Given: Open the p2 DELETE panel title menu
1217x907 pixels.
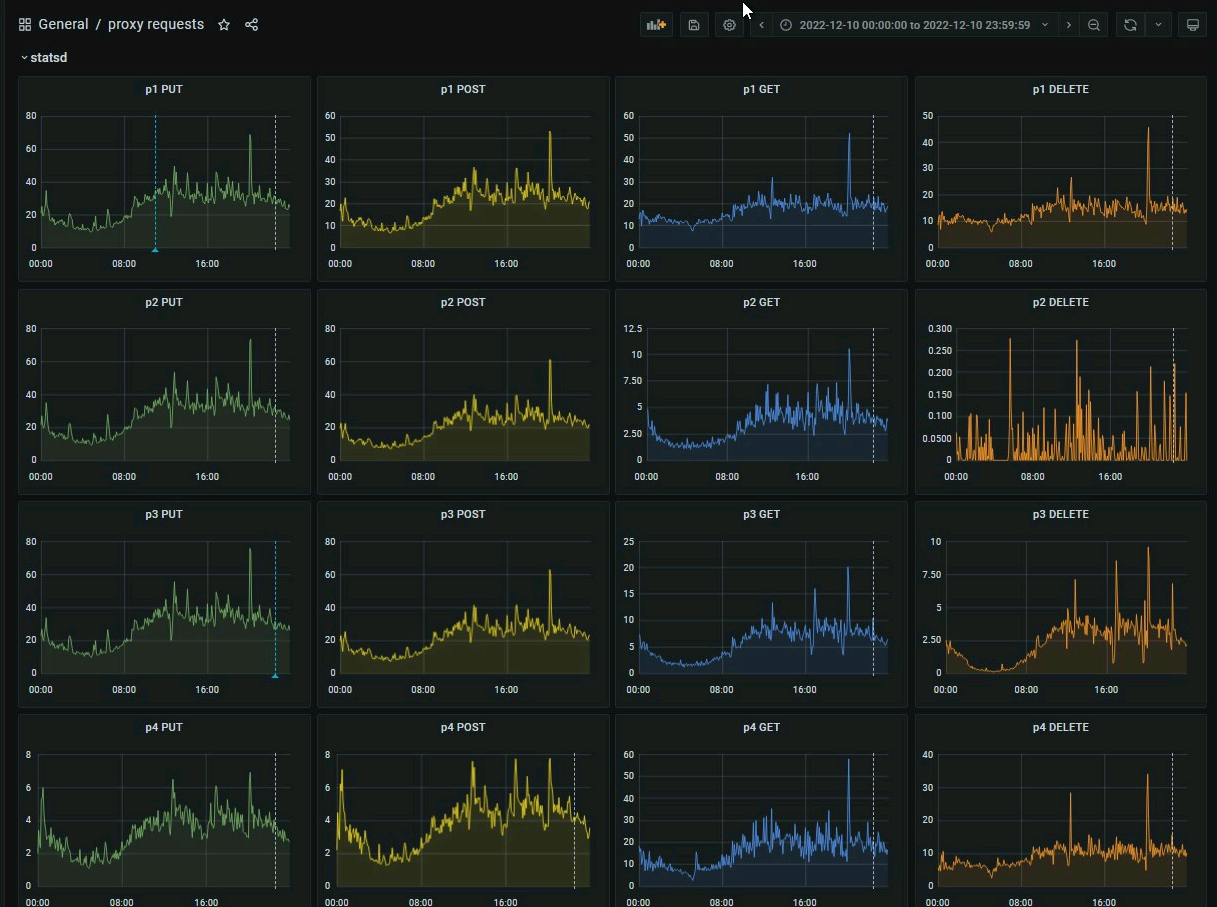Looking at the screenshot, I should pyautogui.click(x=1061, y=302).
